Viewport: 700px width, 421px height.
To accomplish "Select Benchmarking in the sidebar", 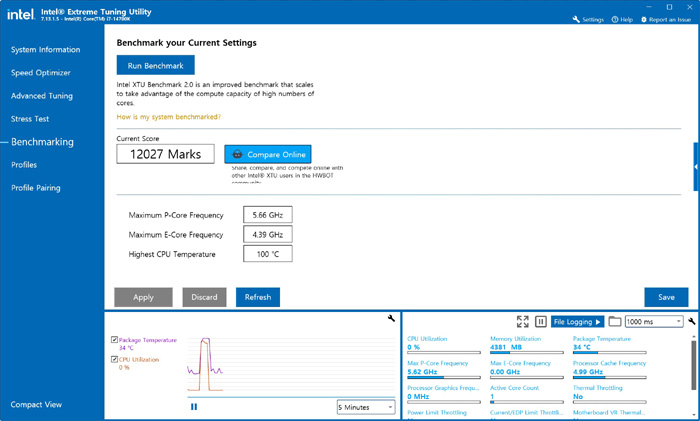I will coord(42,142).
